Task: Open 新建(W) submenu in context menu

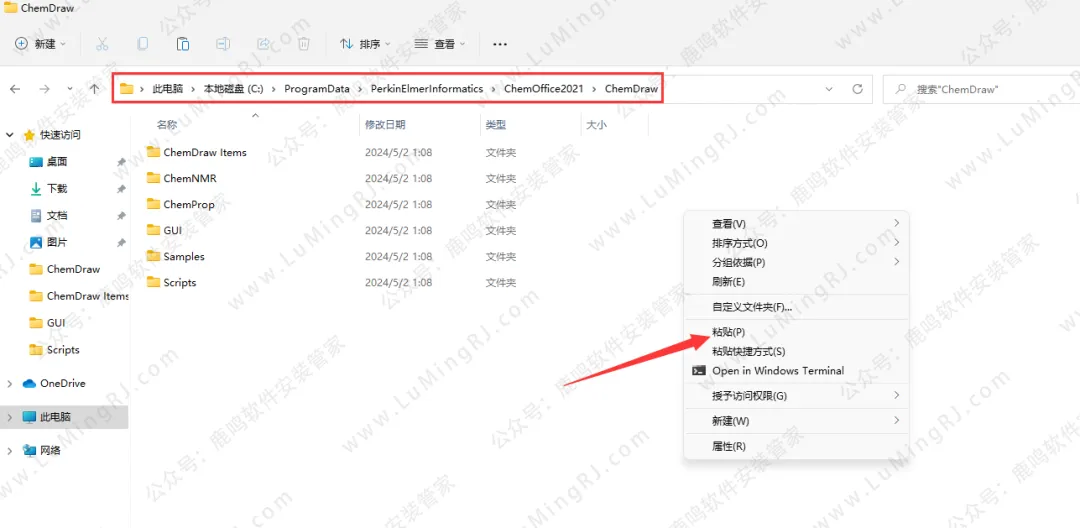Action: [796, 421]
